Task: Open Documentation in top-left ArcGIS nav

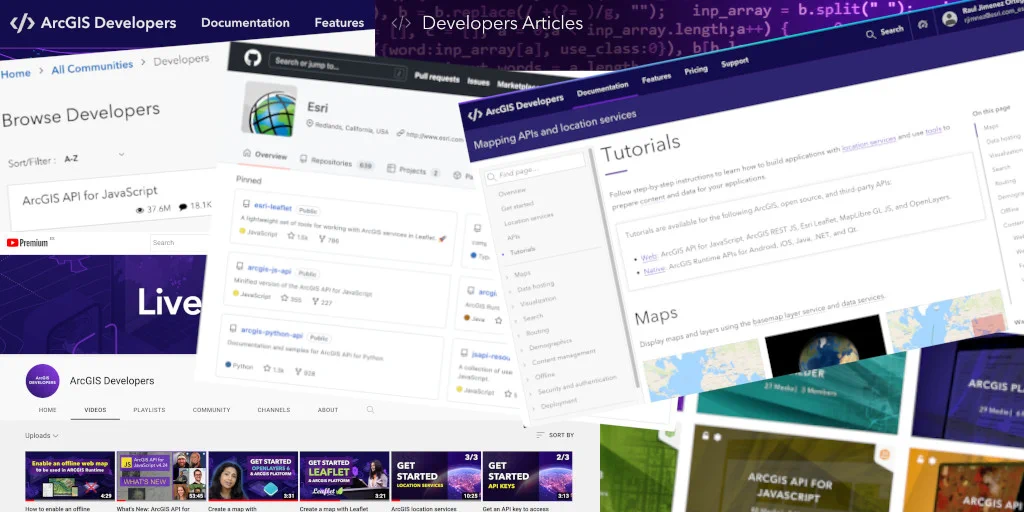Action: coord(245,23)
